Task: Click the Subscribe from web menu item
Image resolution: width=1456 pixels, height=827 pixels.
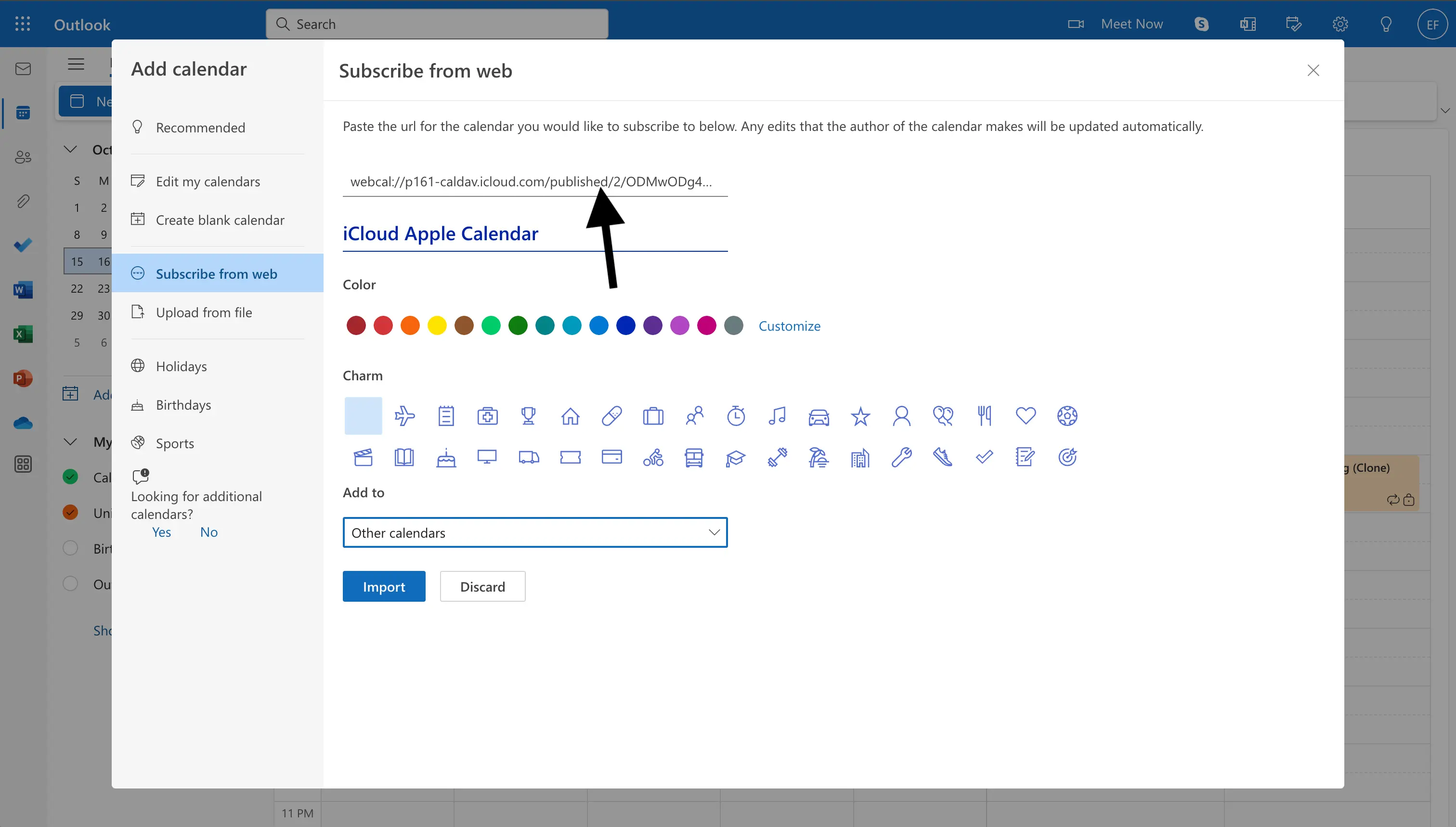Action: (216, 272)
